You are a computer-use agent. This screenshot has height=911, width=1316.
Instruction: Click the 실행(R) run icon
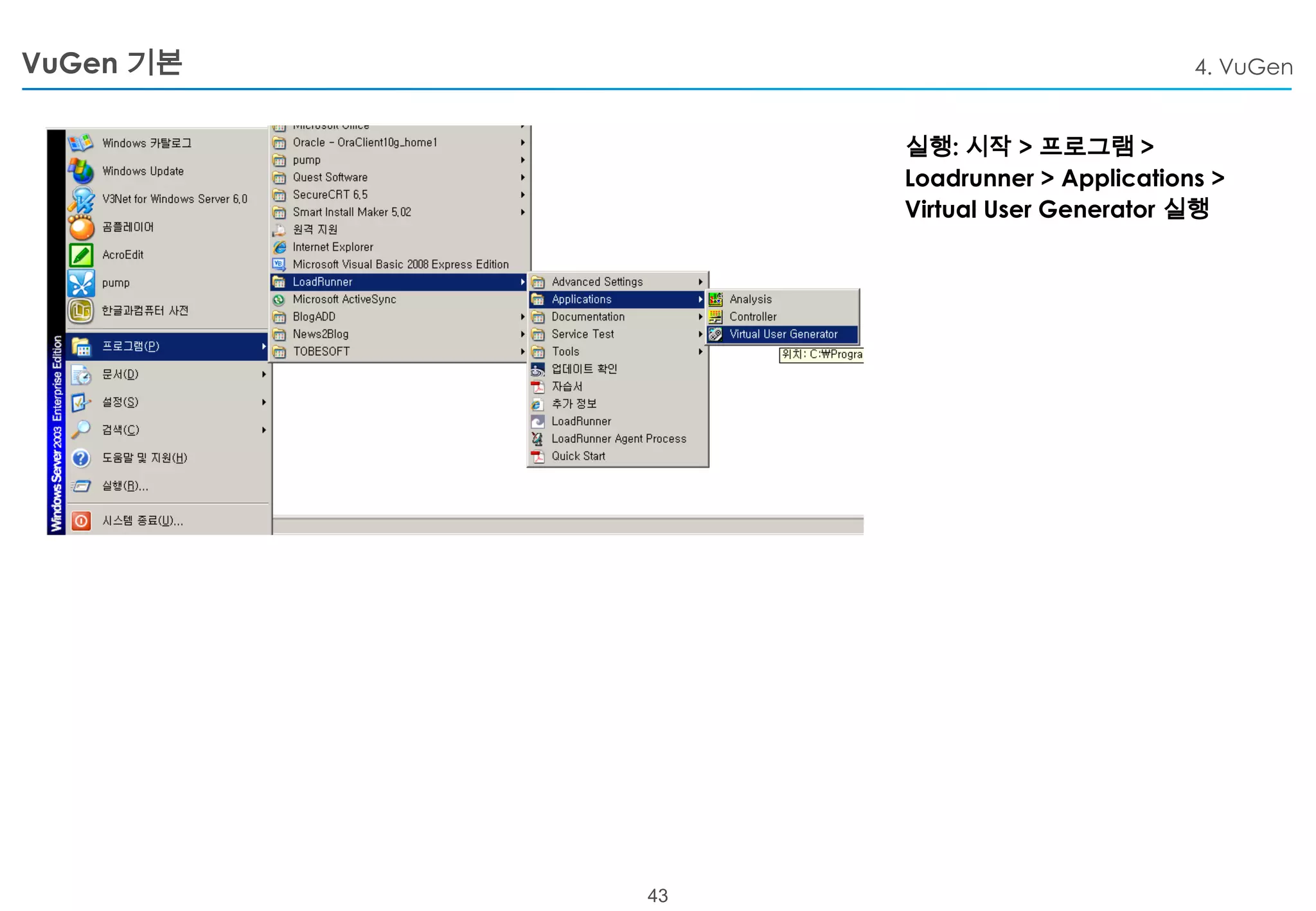point(81,486)
